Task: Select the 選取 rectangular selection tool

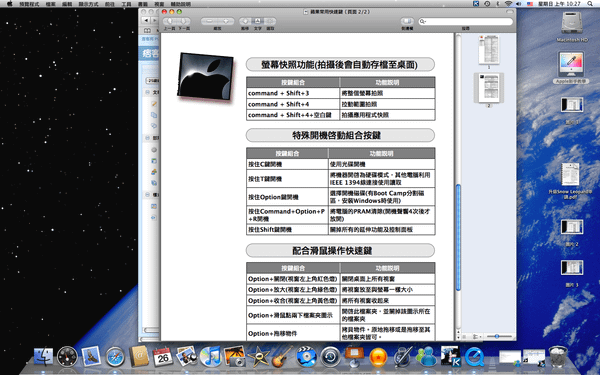Action: pyautogui.click(x=270, y=21)
